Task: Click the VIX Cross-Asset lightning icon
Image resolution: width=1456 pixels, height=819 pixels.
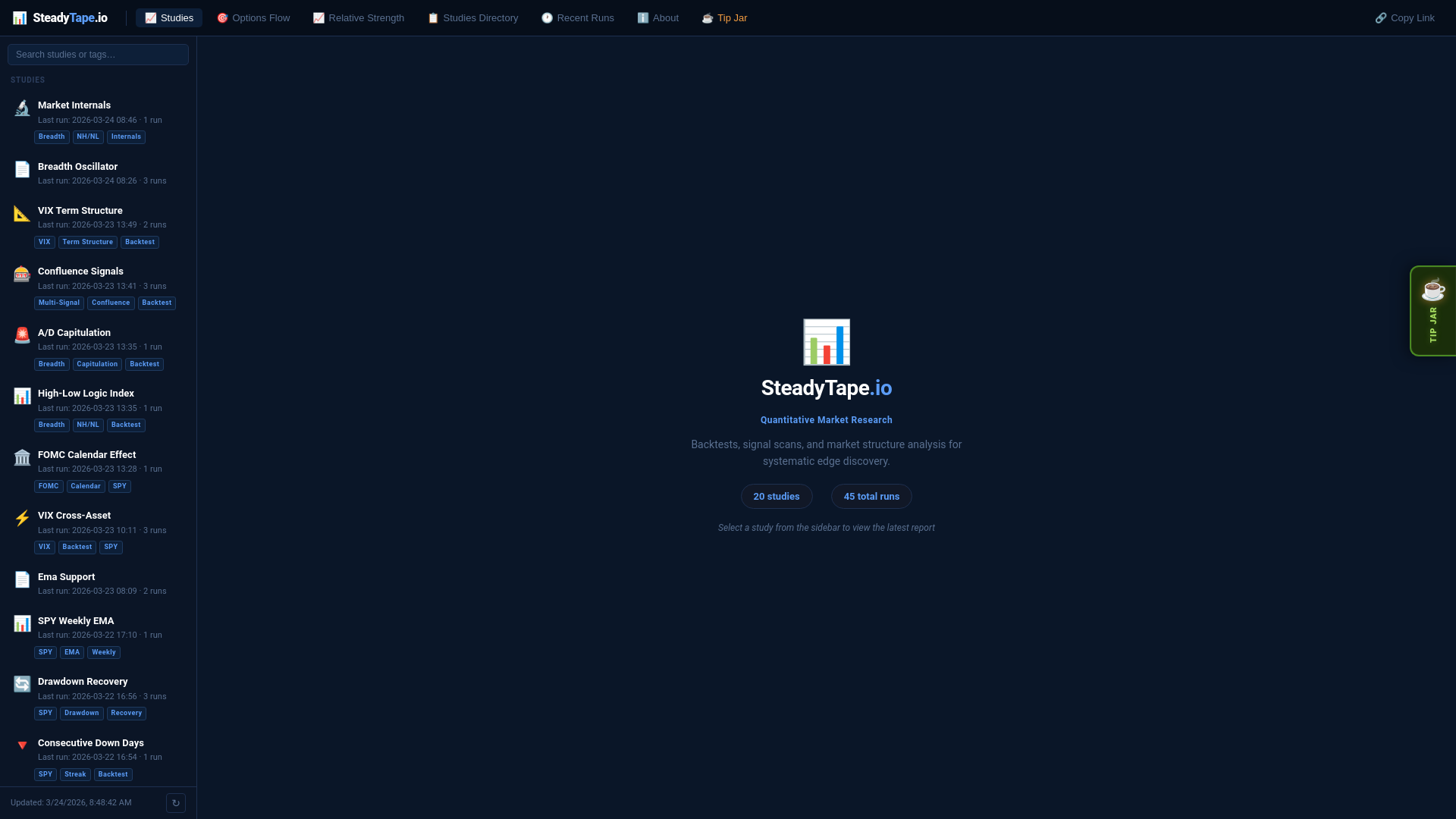Action: point(22,518)
